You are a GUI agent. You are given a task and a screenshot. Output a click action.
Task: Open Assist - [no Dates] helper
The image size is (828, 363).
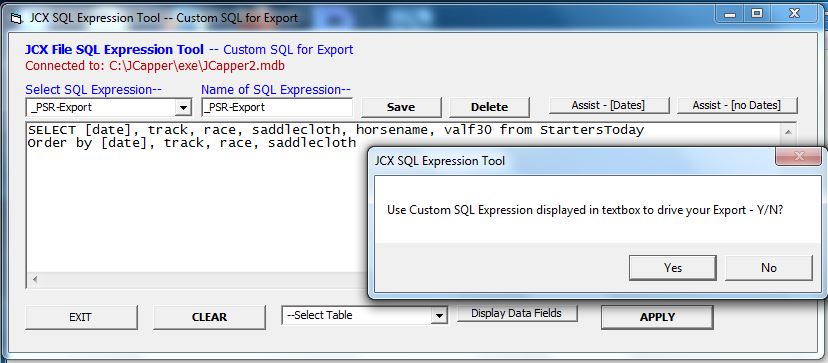point(737,105)
